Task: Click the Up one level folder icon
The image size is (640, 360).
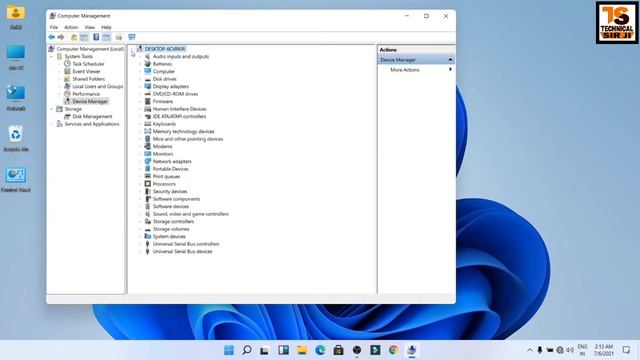Action: coord(74,37)
